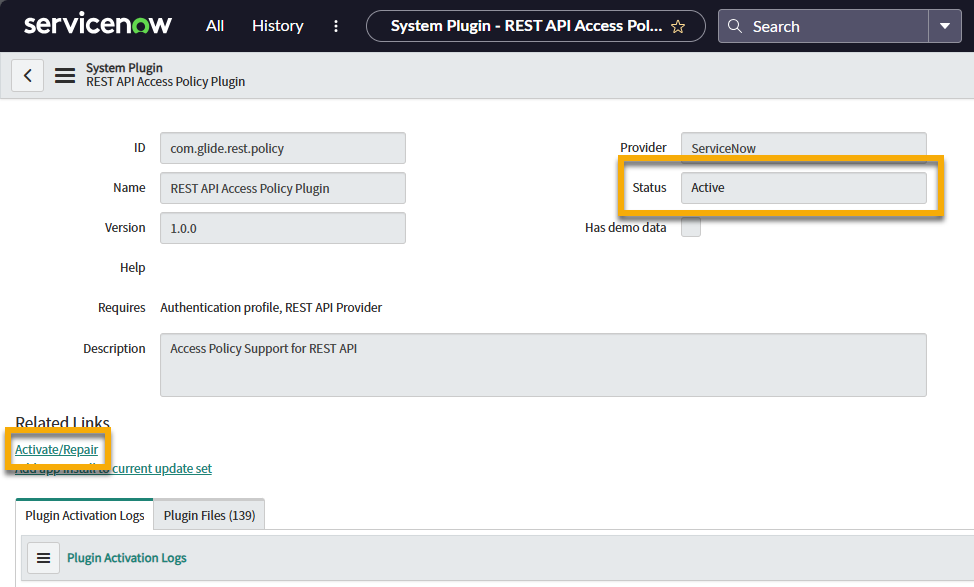Toggle the Has demo data checkbox
This screenshot has height=587, width=974.
pyautogui.click(x=691, y=227)
